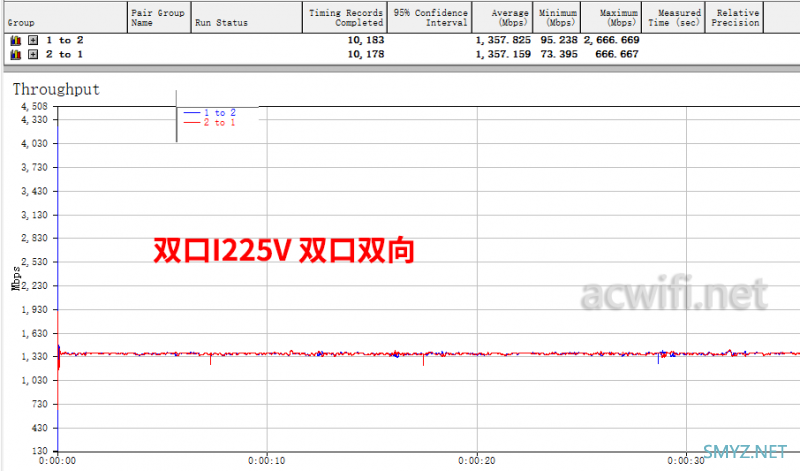Image resolution: width=800 pixels, height=471 pixels.
Task: Click the group icon for row 2 to 1
Action: 16,54
